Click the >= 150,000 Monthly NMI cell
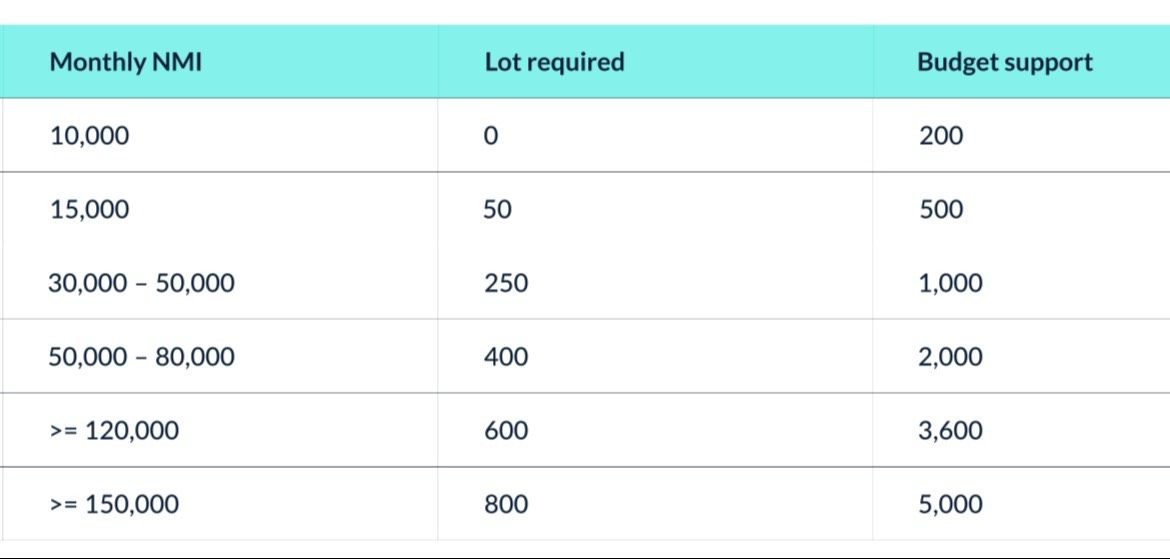This screenshot has width=1170, height=559. point(114,504)
